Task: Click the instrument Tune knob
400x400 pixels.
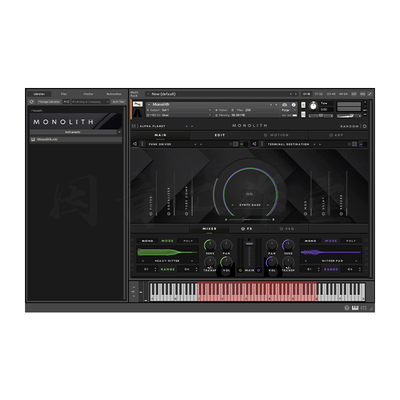Action: 313,106
